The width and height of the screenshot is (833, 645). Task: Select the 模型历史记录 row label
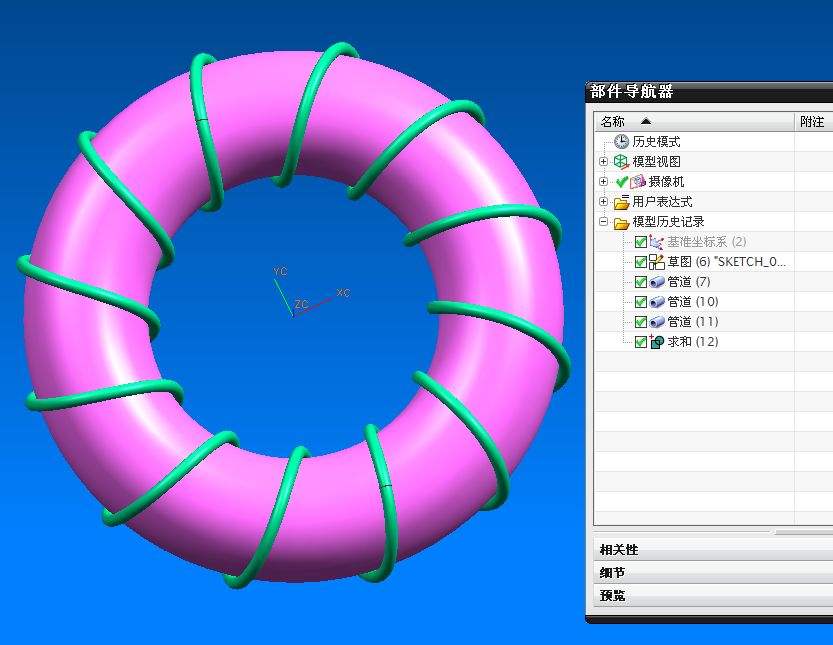[668, 222]
